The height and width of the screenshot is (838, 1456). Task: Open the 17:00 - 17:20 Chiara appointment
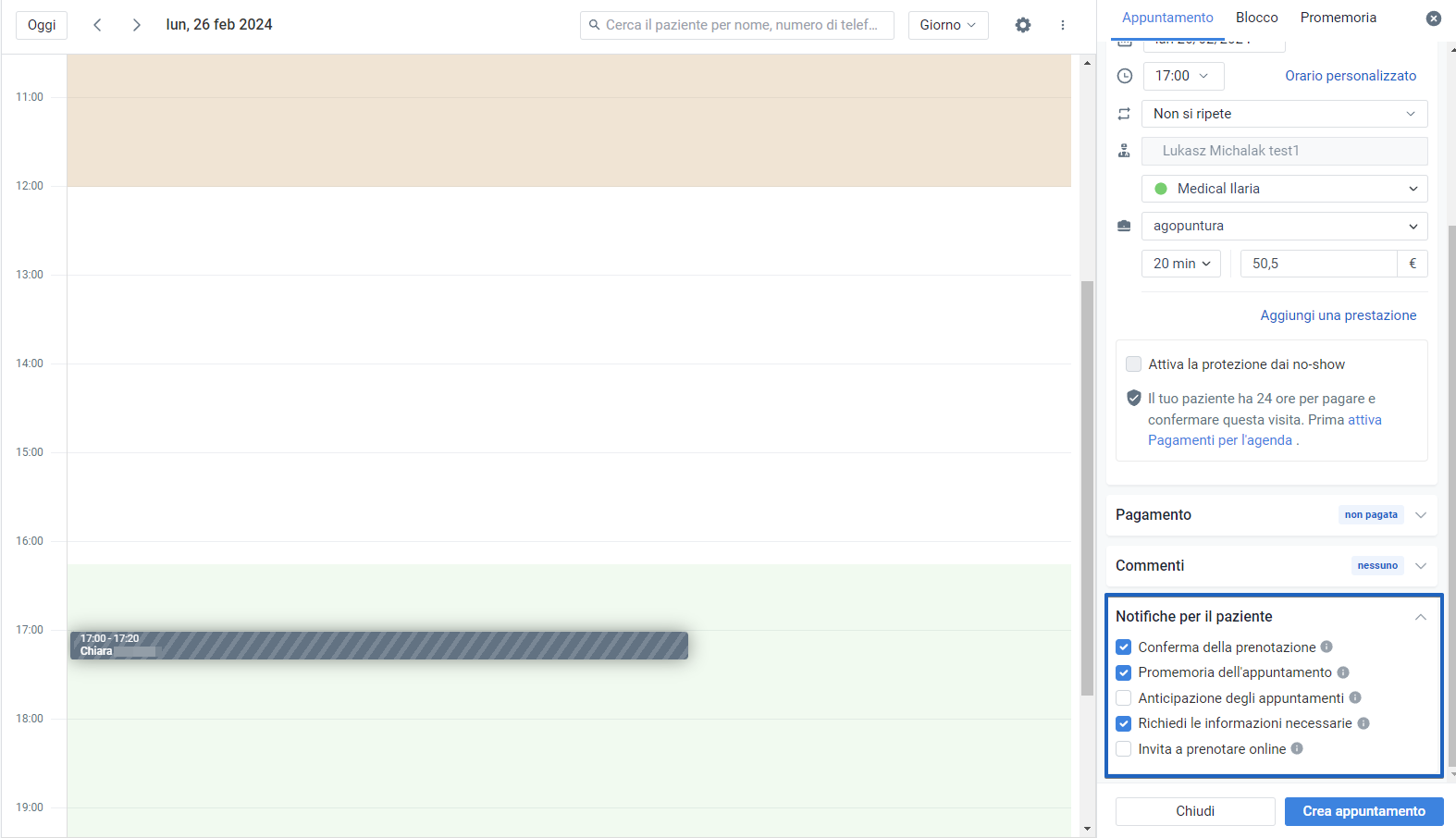(379, 646)
